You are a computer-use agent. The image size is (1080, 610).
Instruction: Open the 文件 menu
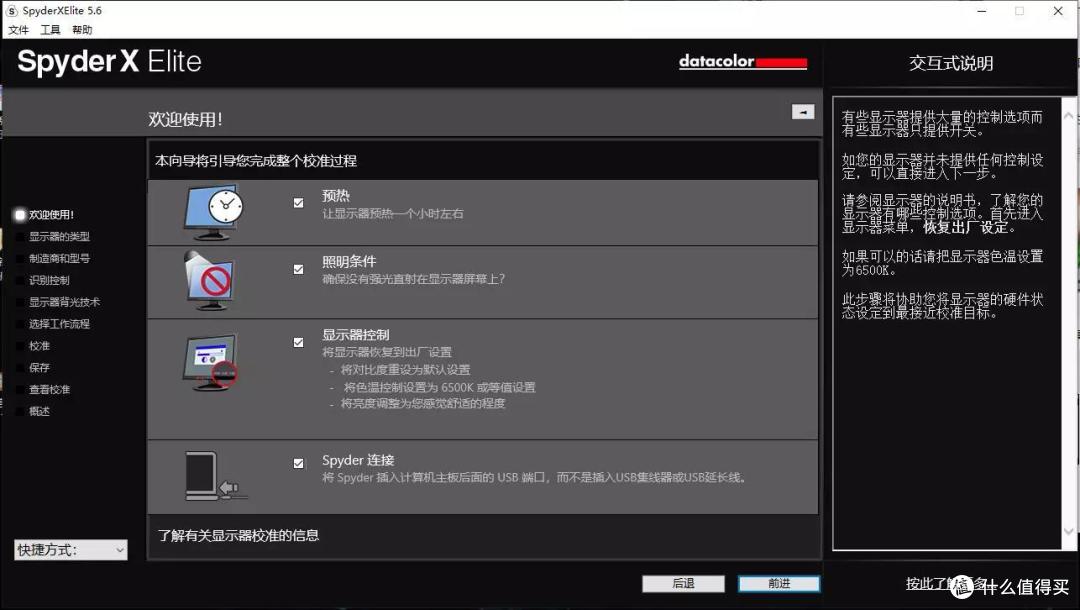(x=19, y=30)
